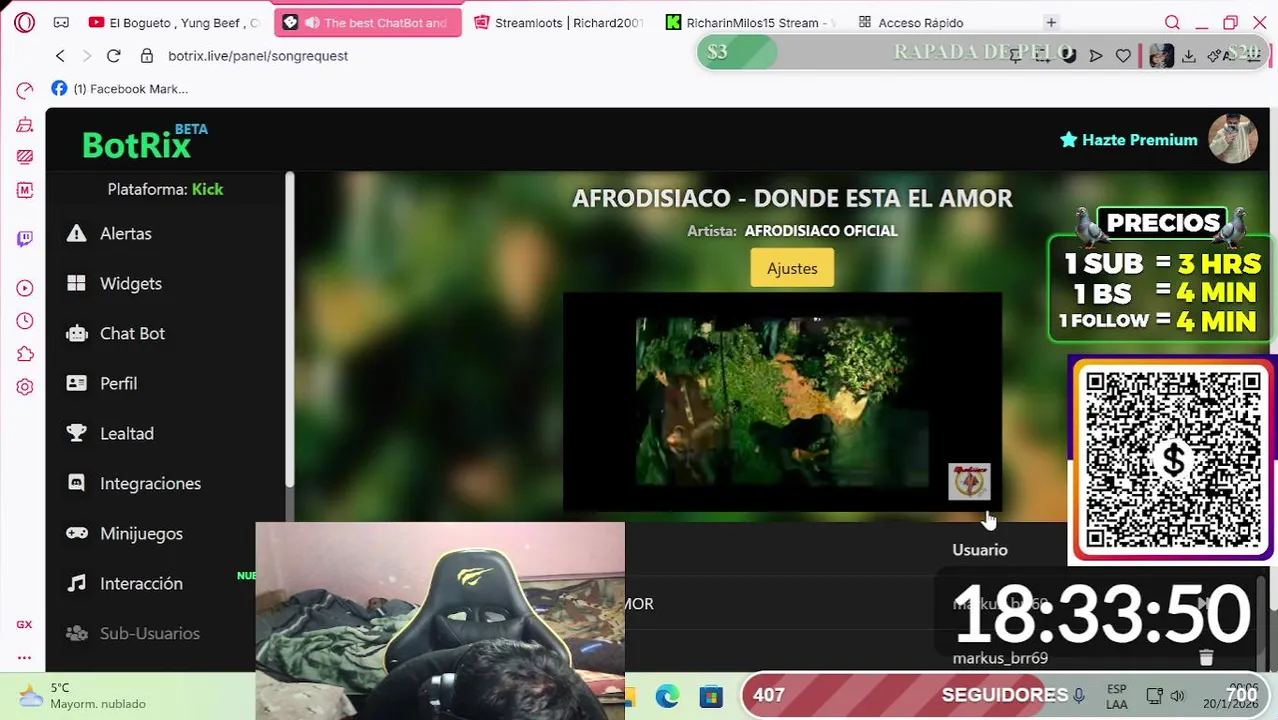Open the Facebook Marketplace bookmark
Screen dimensions: 1278x720
click(120, 89)
